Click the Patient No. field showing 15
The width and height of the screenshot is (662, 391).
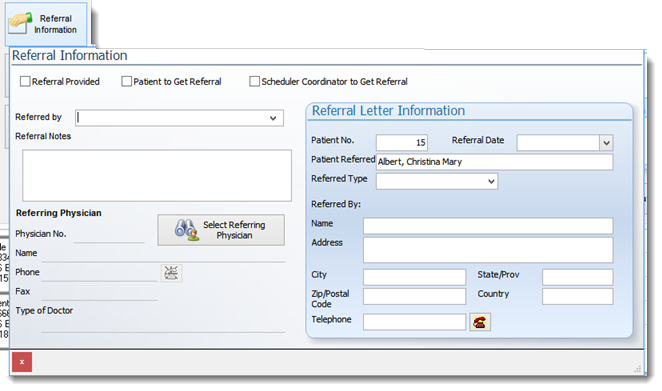pyautogui.click(x=402, y=143)
